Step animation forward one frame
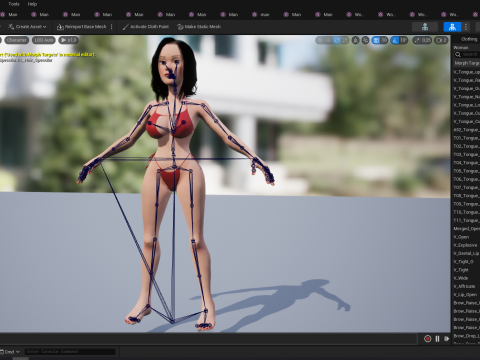 (447, 339)
